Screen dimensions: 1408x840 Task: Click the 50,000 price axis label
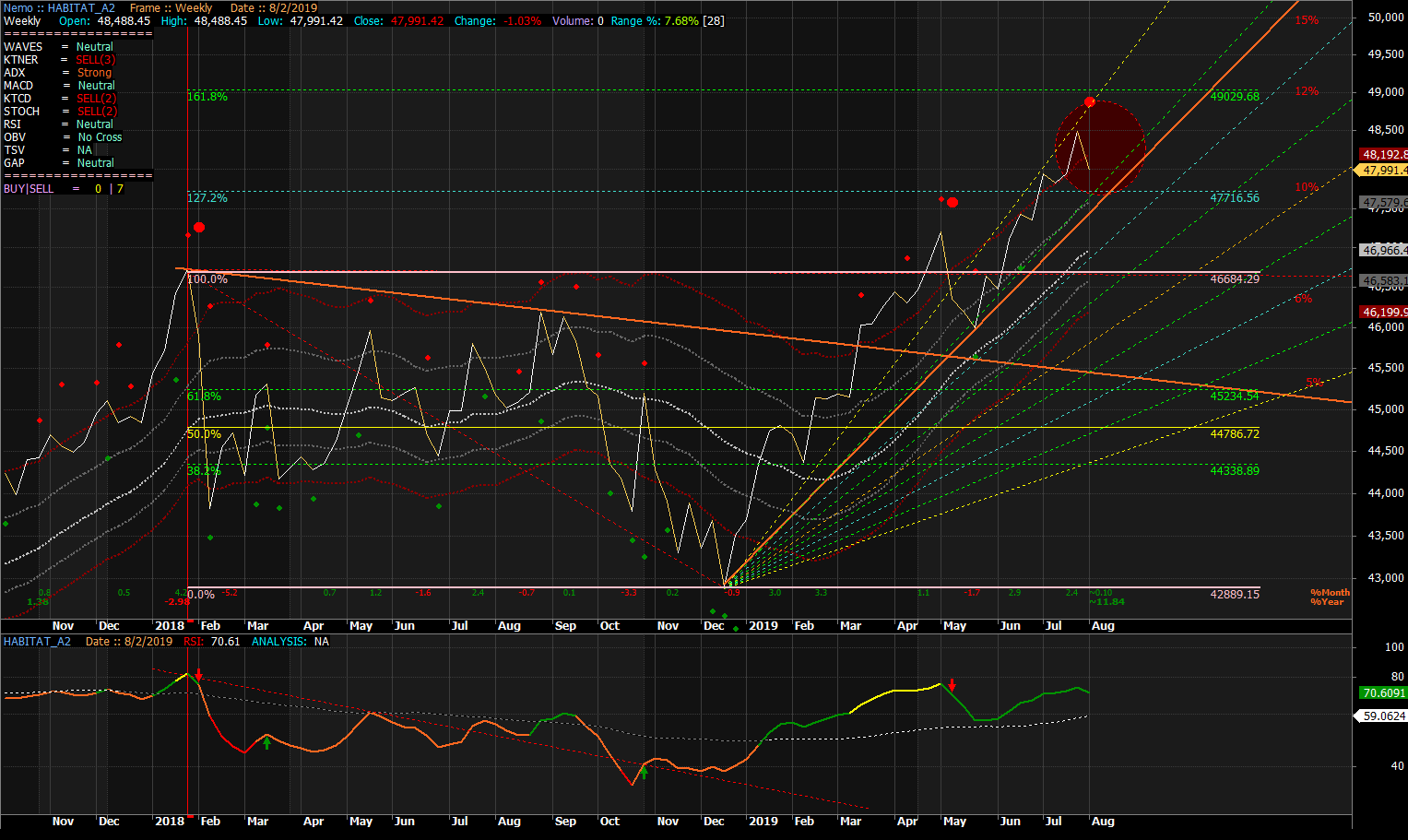(1386, 17)
